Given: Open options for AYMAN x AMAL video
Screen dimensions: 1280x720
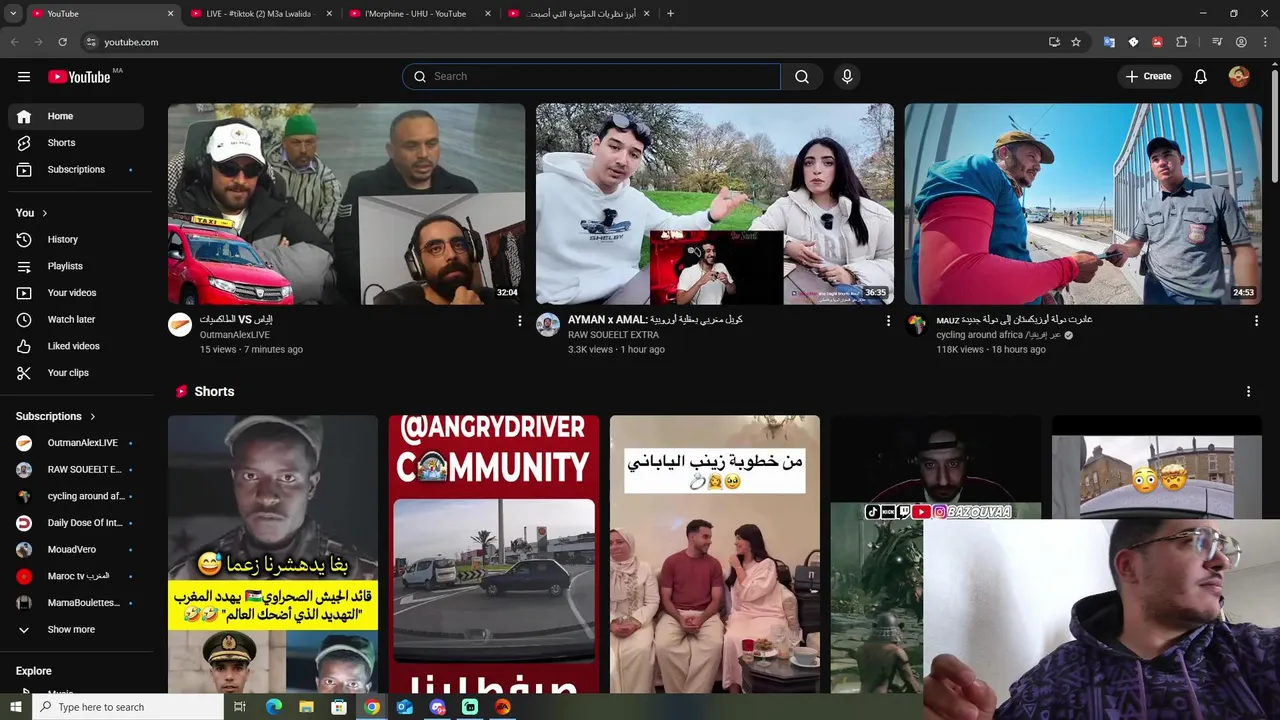Looking at the screenshot, I should click(x=888, y=321).
